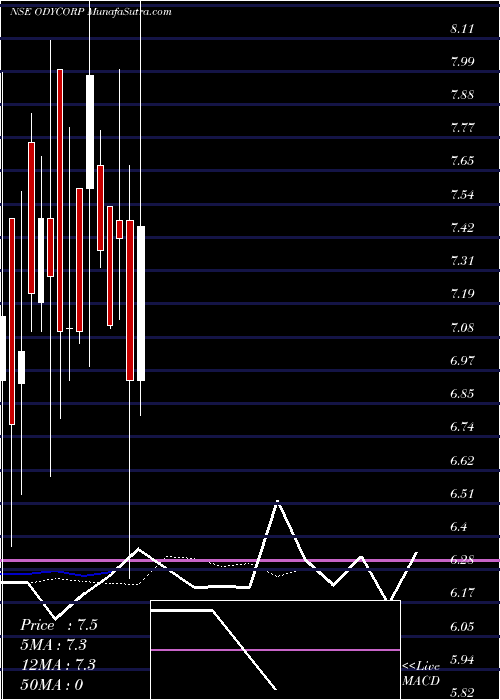Click the NSE ODYCORP MunafaSutra.com title text
Viewport: 500px width, 700px height.
point(91,12)
